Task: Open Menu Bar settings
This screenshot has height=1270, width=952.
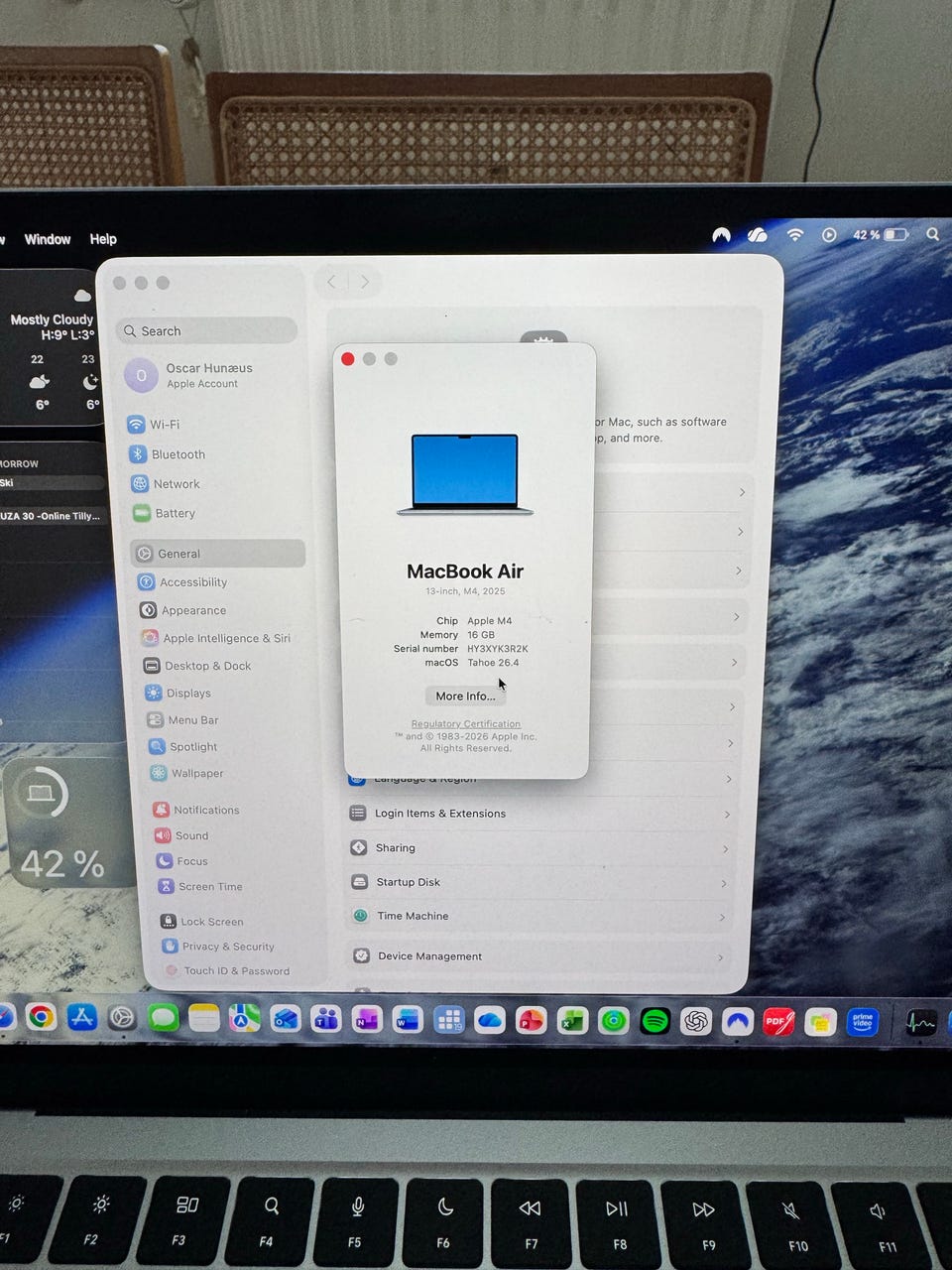Action: point(182,719)
